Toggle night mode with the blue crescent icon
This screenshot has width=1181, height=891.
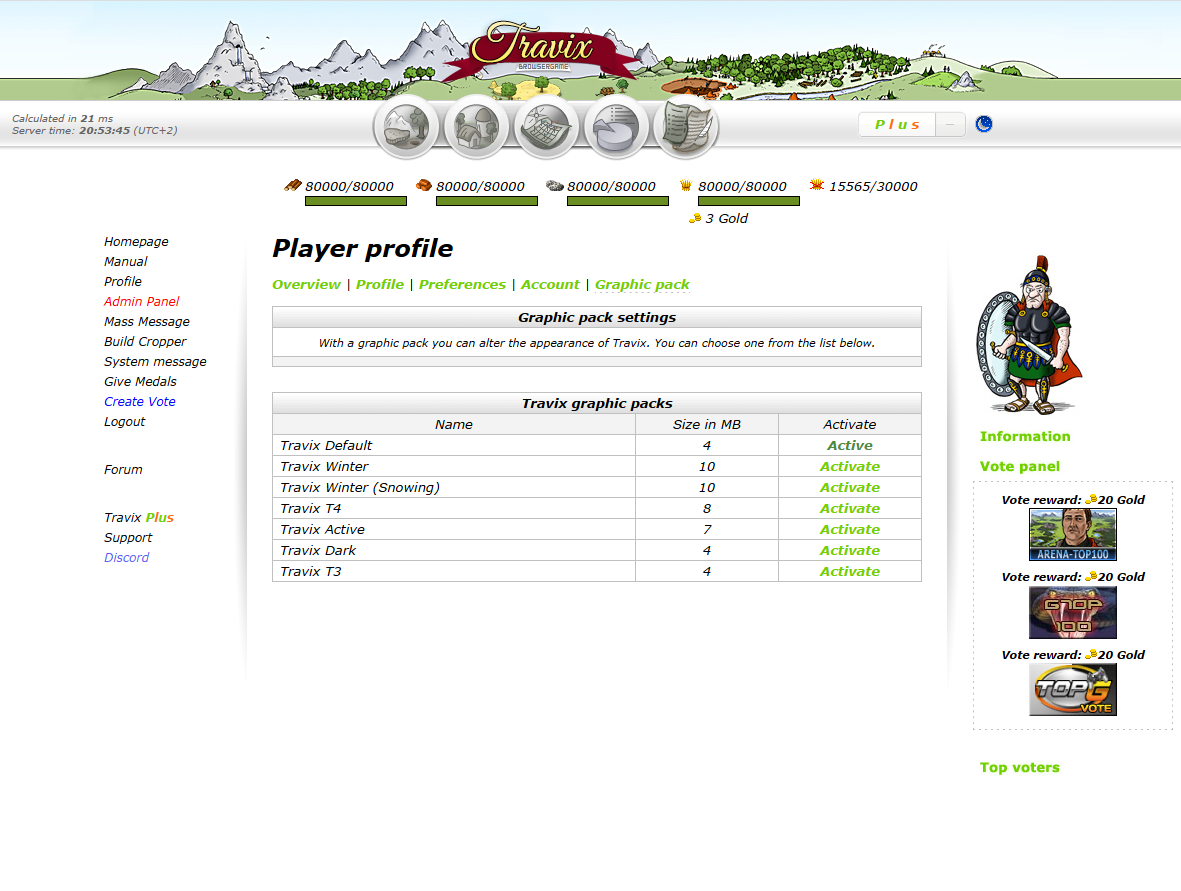(984, 124)
